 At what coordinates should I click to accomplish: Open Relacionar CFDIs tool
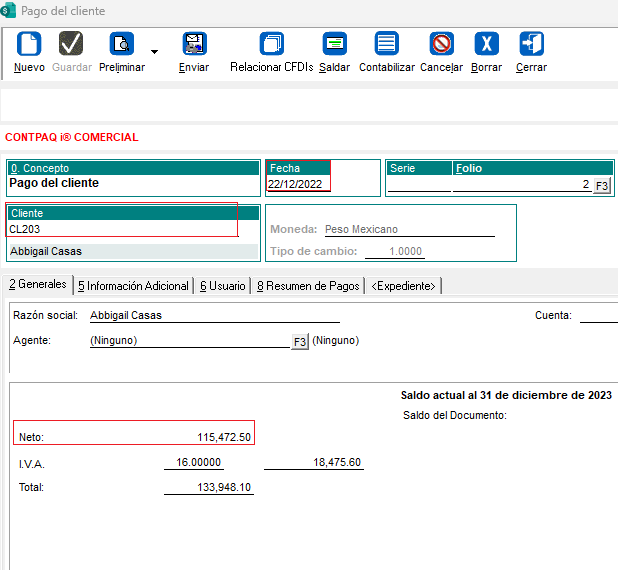(x=271, y=44)
